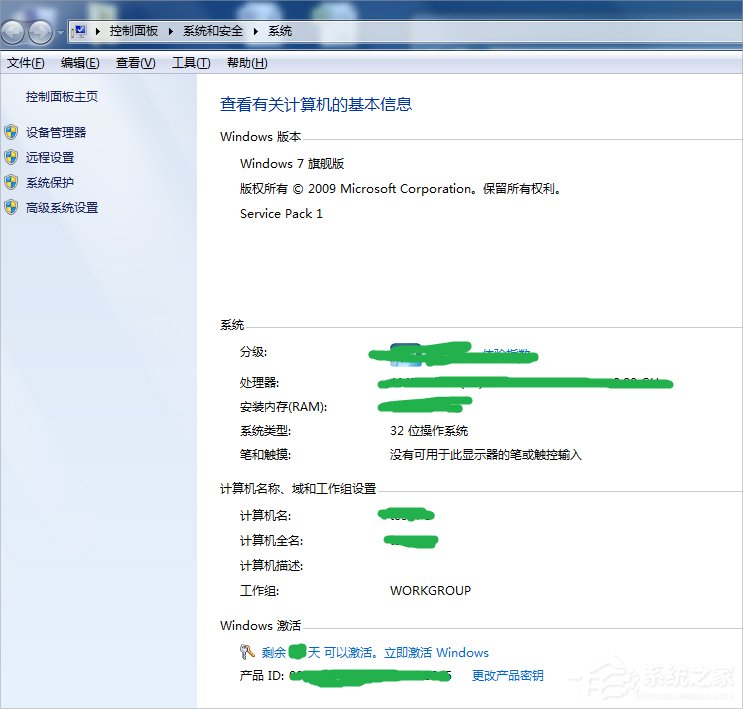This screenshot has height=709, width=743.
Task: Open the 查看(V) menu
Action: point(135,63)
